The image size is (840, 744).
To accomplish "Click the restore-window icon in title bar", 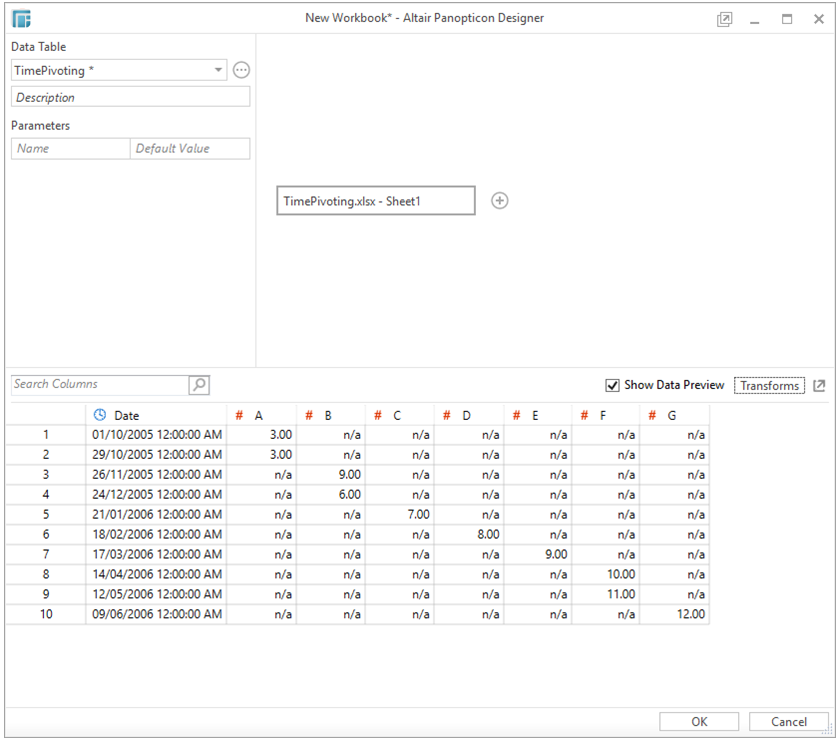I will (724, 20).
